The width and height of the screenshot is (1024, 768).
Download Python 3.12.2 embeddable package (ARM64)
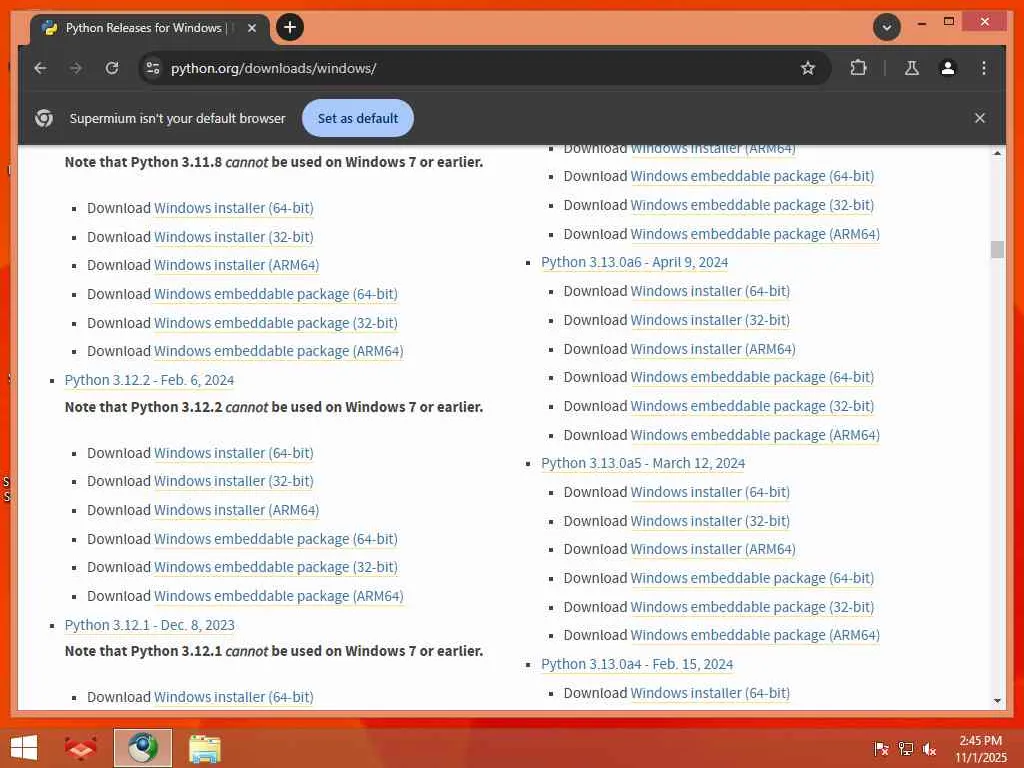pos(278,596)
